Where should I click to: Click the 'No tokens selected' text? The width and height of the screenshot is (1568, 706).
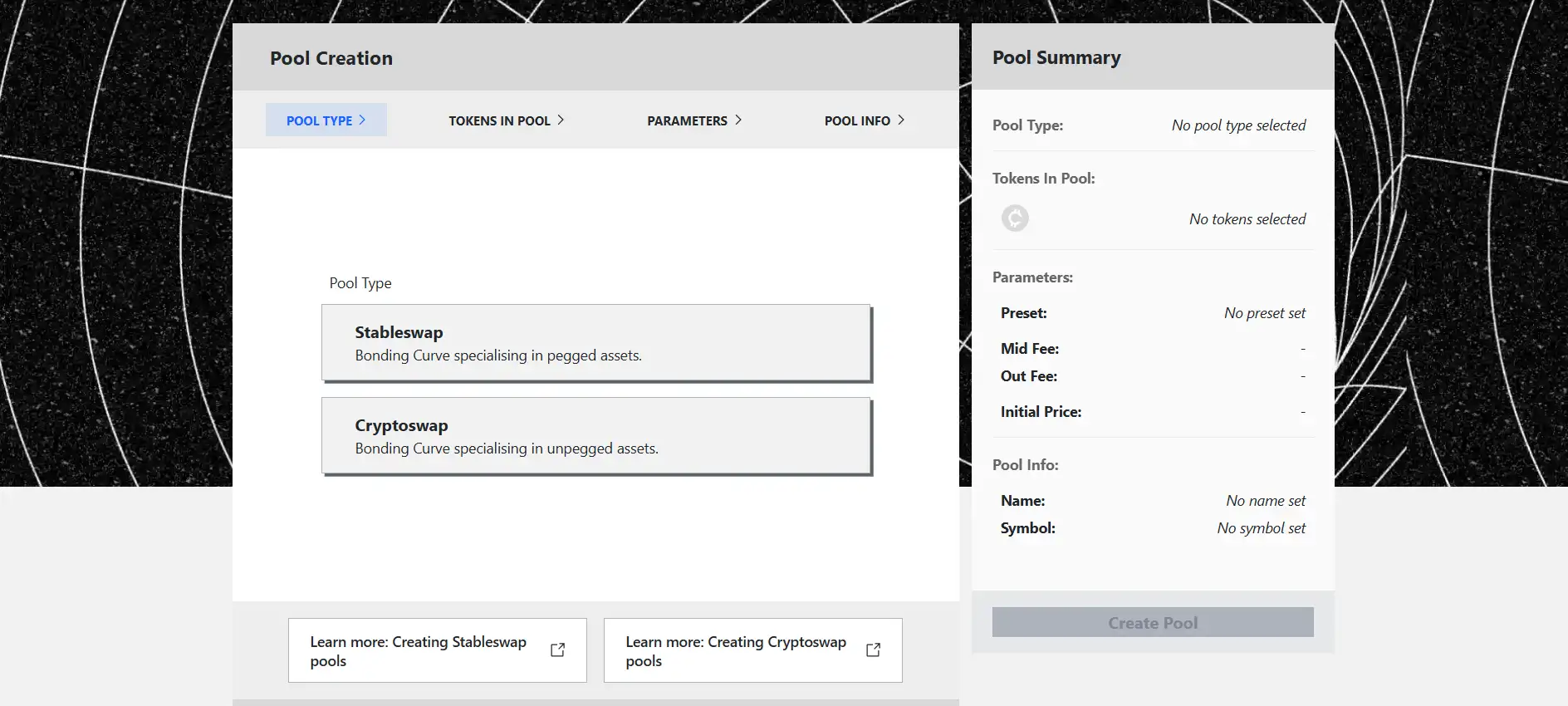1247,219
